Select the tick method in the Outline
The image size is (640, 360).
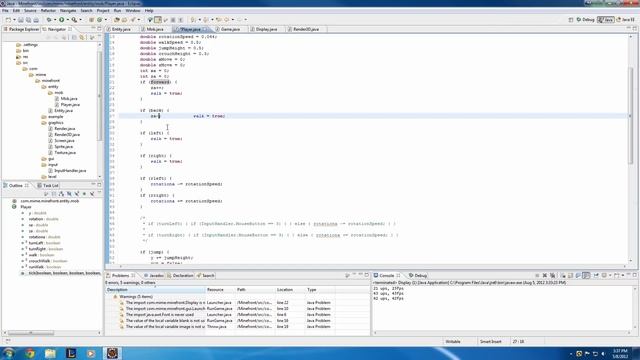click(x=64, y=273)
